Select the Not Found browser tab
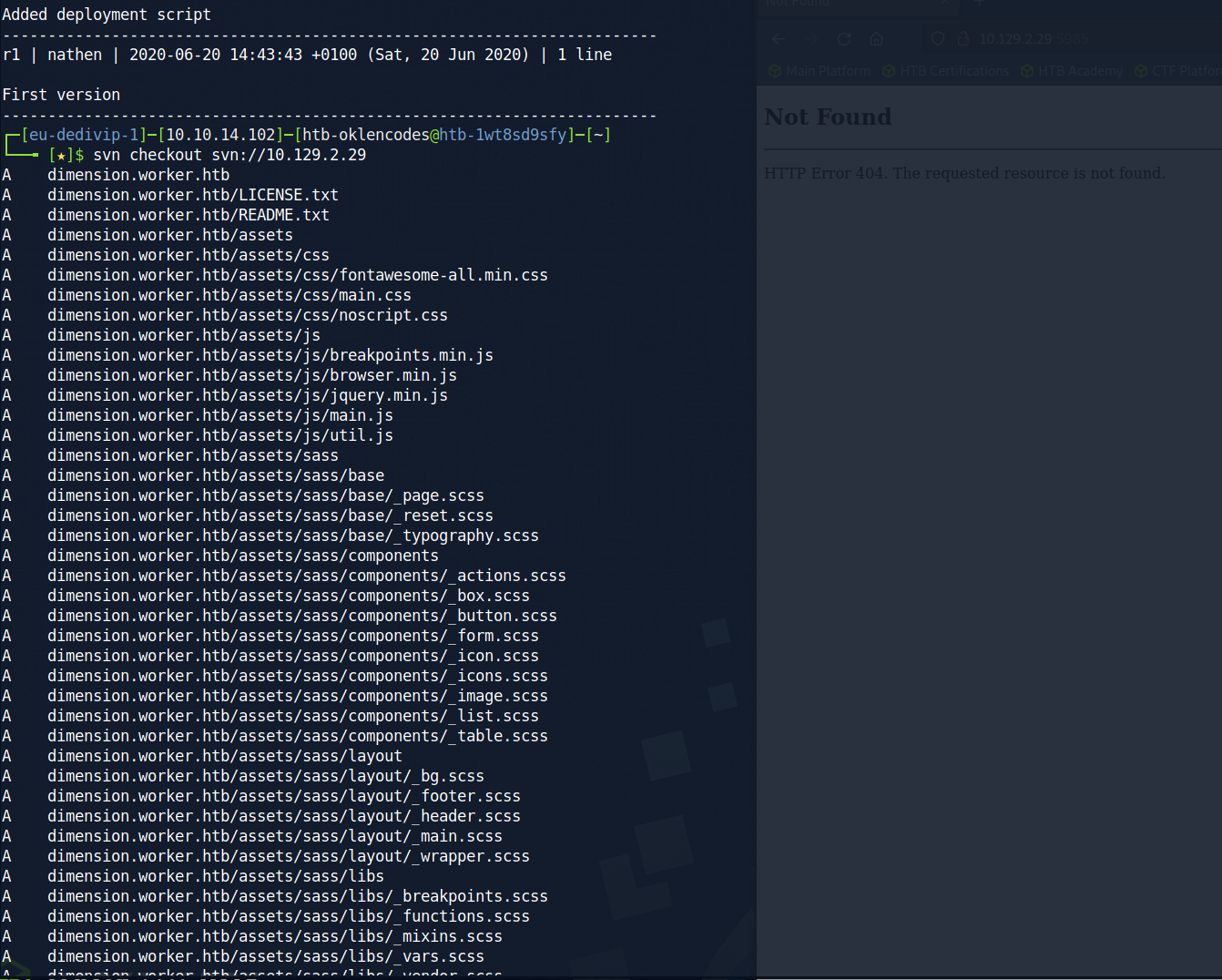1222x980 pixels. click(x=820, y=5)
